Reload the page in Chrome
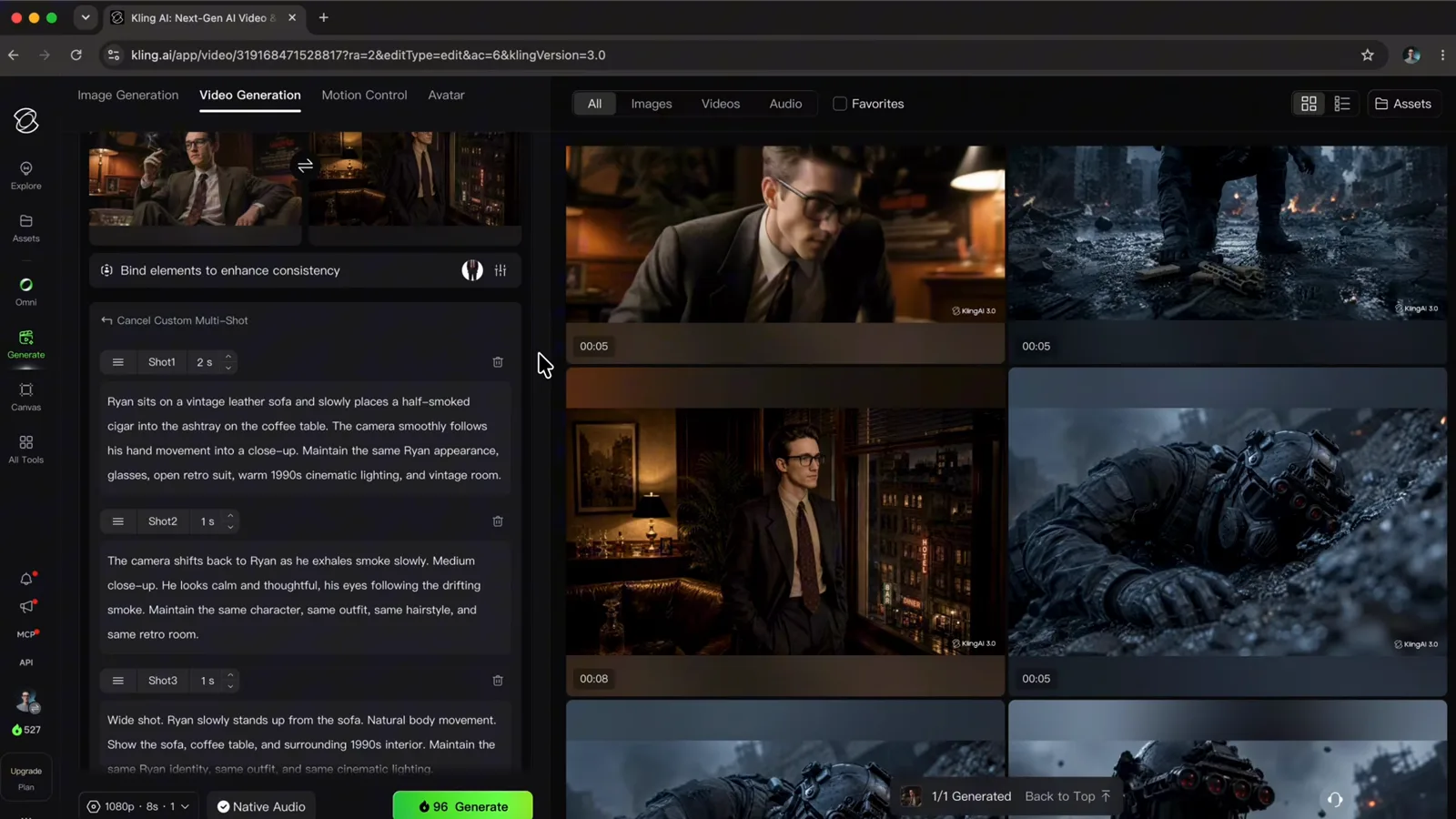This screenshot has height=819, width=1456. [76, 55]
